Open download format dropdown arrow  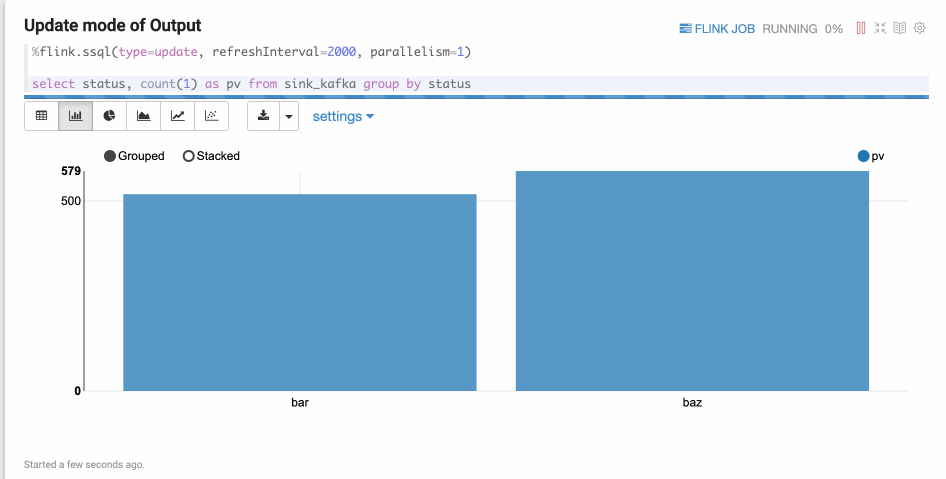tap(289, 116)
